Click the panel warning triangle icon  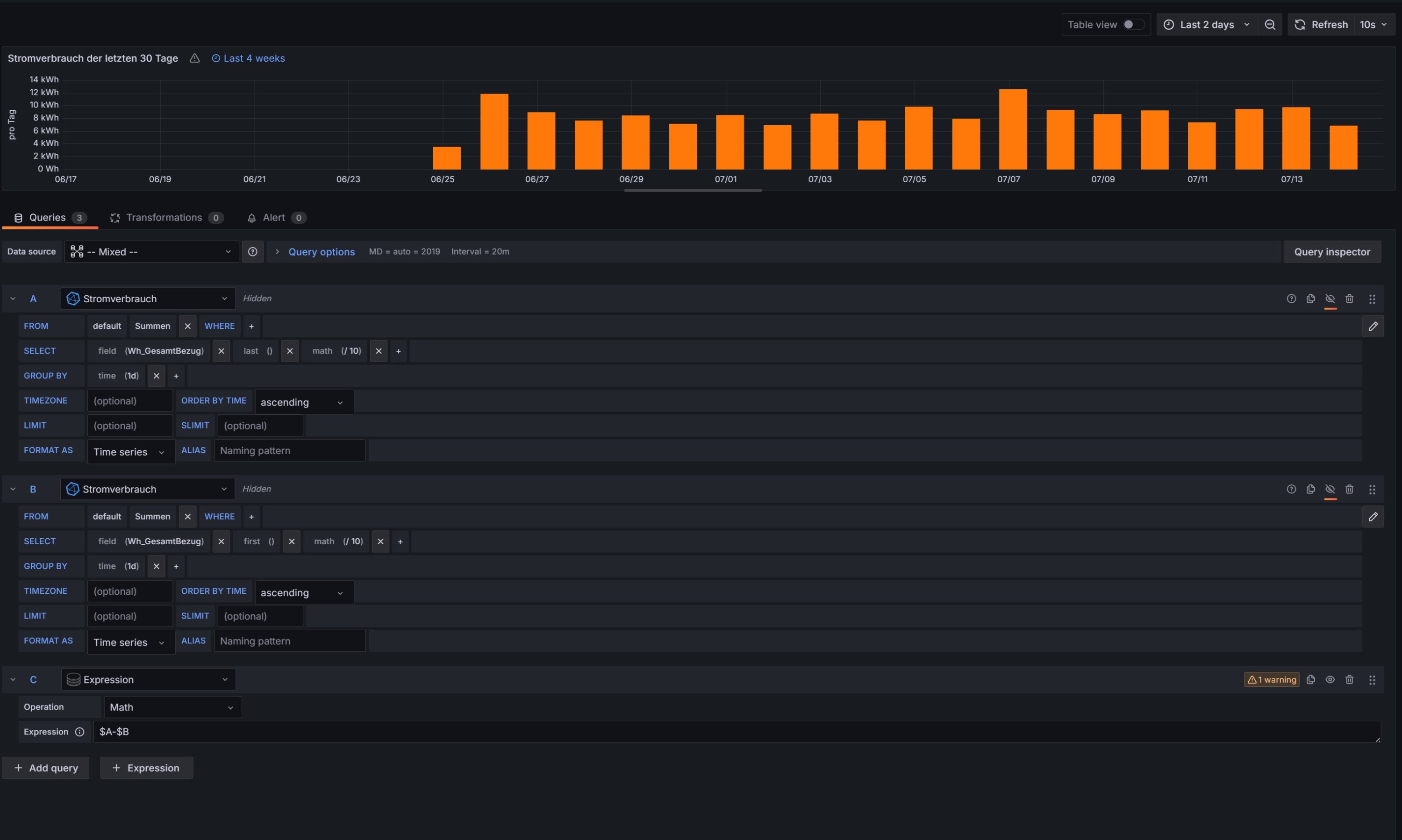pyautogui.click(x=194, y=58)
